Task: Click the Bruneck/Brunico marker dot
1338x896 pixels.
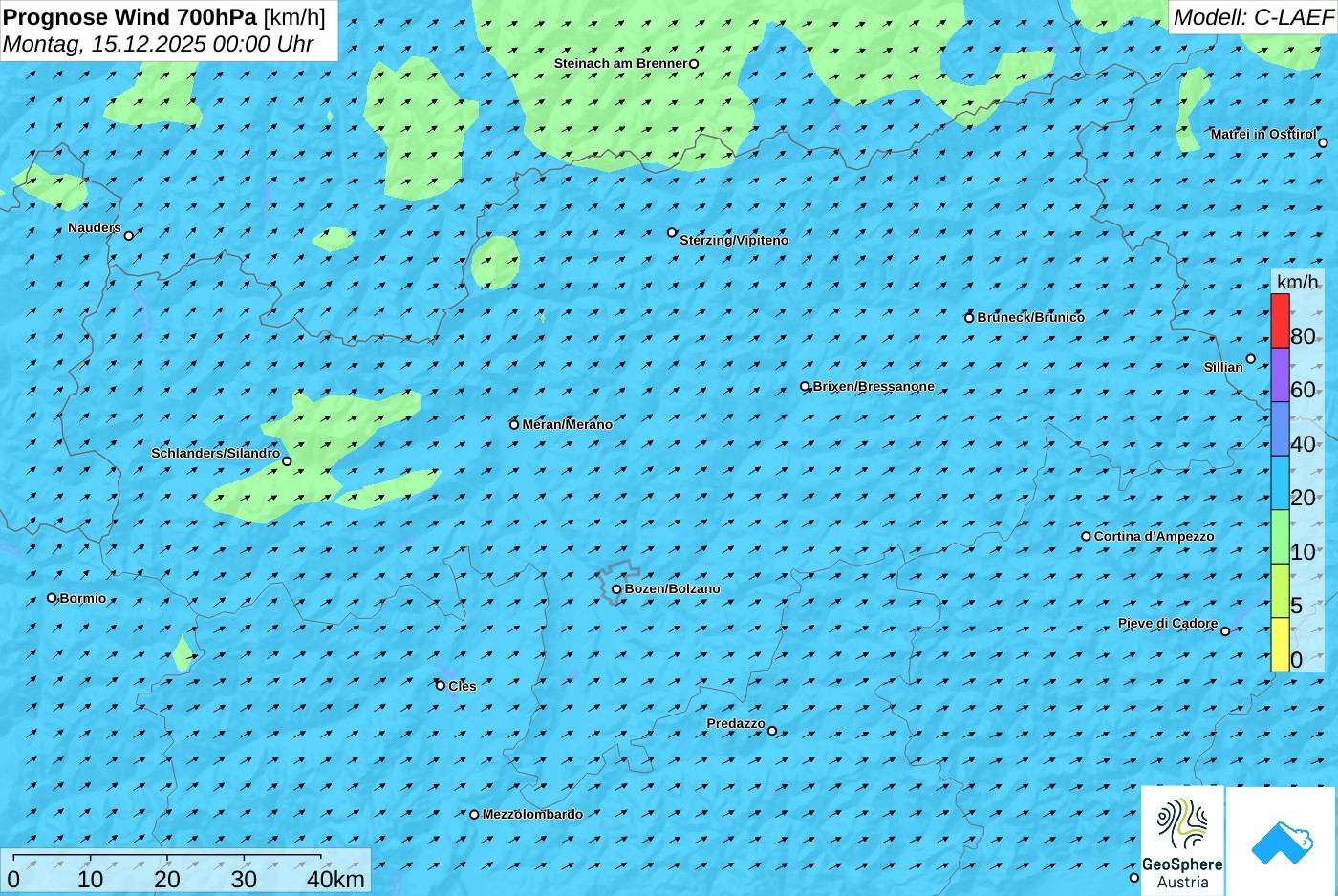Action: click(x=969, y=318)
